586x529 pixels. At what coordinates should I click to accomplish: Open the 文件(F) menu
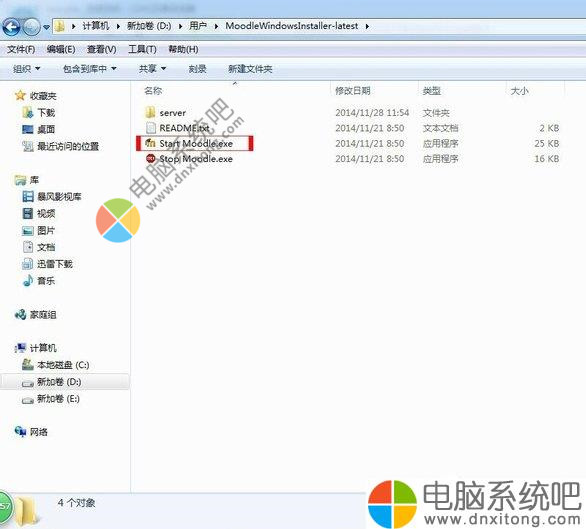[21, 49]
